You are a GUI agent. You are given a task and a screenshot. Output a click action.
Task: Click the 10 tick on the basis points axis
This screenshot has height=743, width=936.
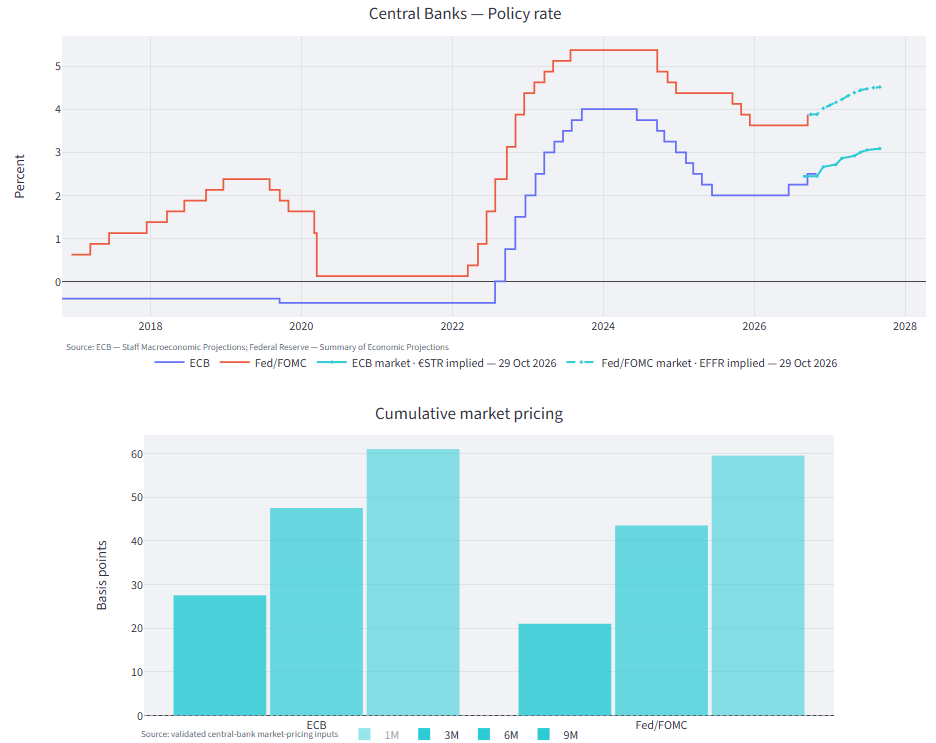[x=137, y=672]
